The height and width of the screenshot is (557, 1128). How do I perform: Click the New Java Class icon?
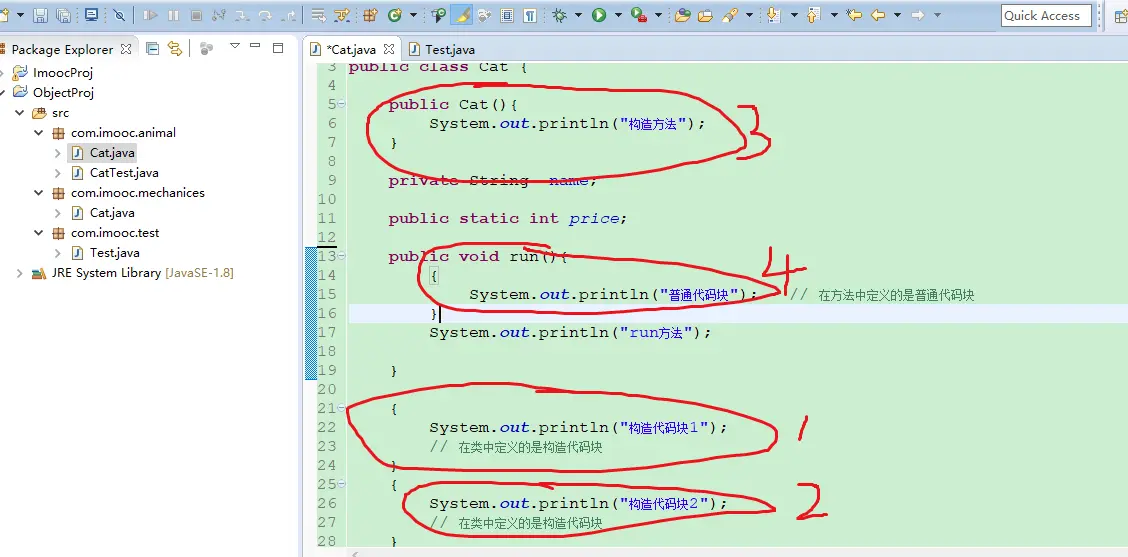point(395,15)
